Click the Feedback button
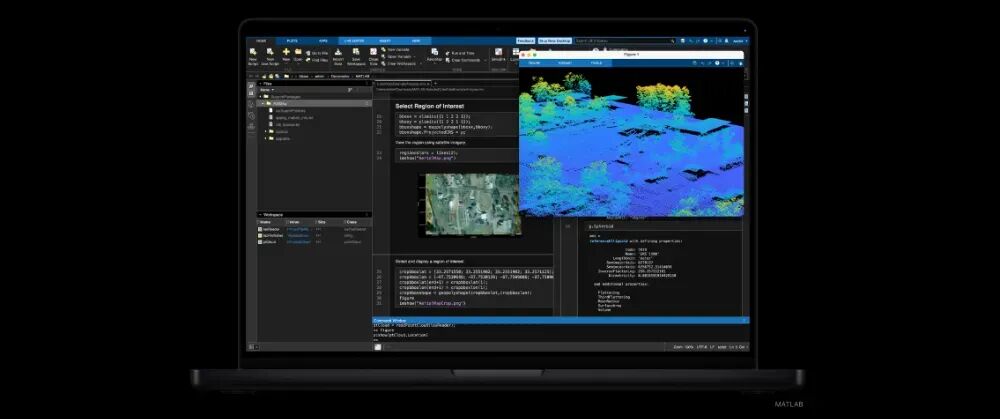1000x419 pixels. (526, 41)
